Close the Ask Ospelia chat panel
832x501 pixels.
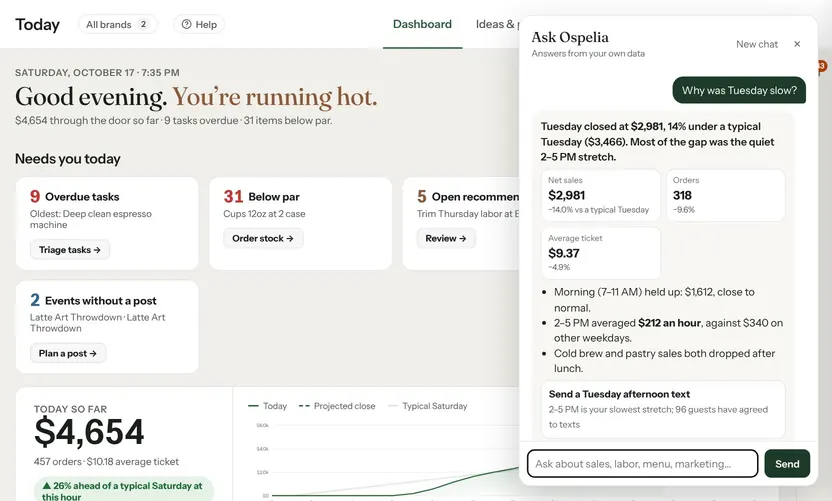[796, 44]
